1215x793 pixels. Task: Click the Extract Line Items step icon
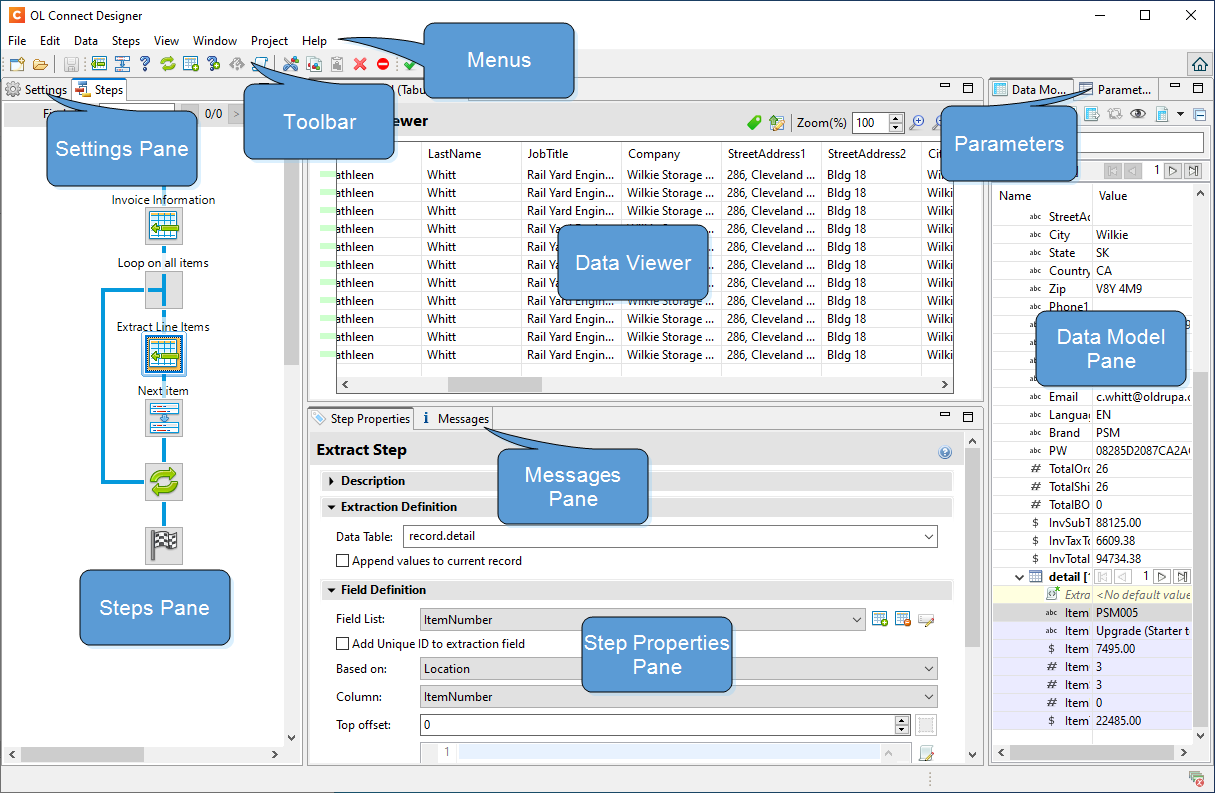[x=163, y=354]
